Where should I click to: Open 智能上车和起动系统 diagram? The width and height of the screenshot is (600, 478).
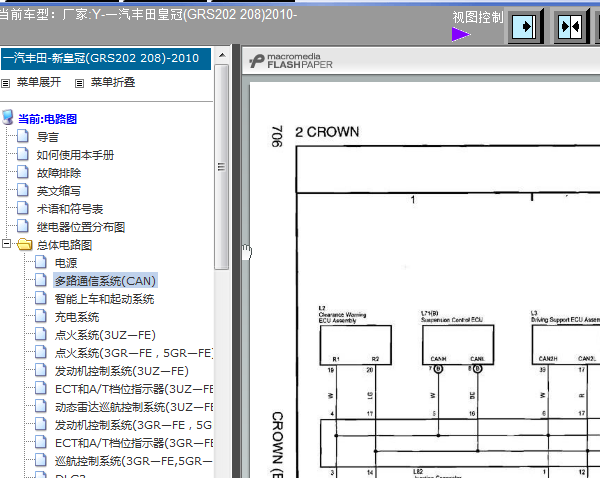tap(104, 299)
